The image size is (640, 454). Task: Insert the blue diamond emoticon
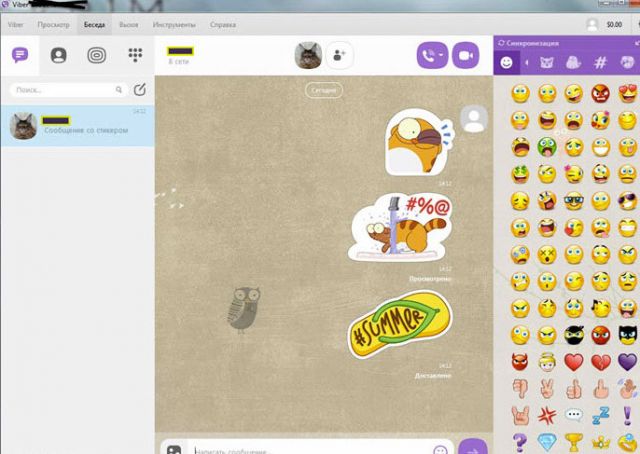pos(547,442)
